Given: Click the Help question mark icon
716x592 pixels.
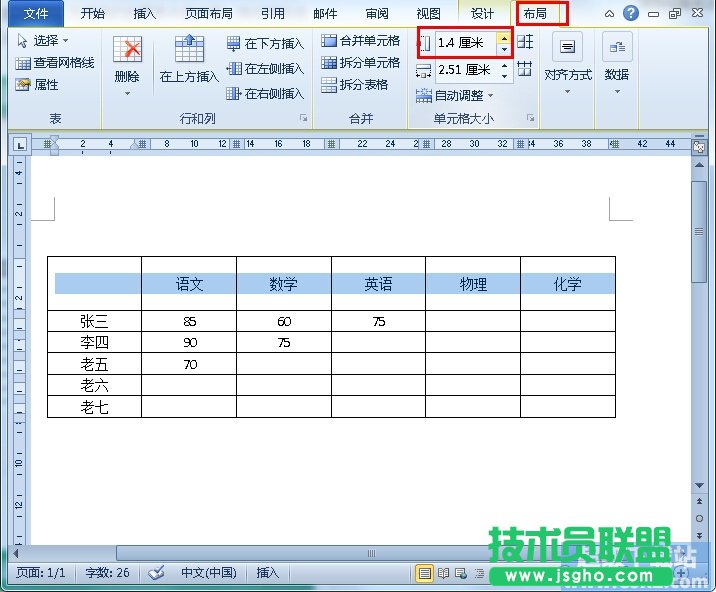Looking at the screenshot, I should click(630, 13).
